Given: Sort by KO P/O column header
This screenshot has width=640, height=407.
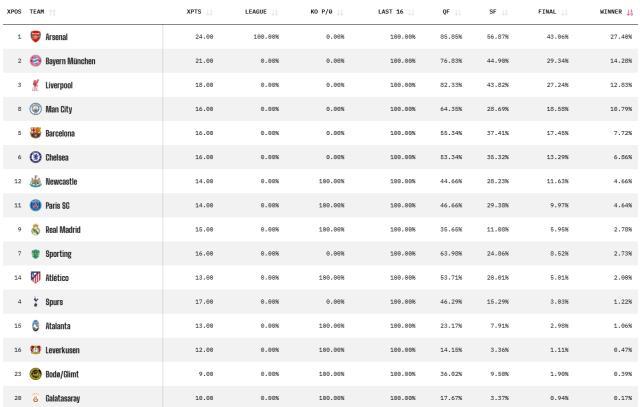Looking at the screenshot, I should coord(326,12).
